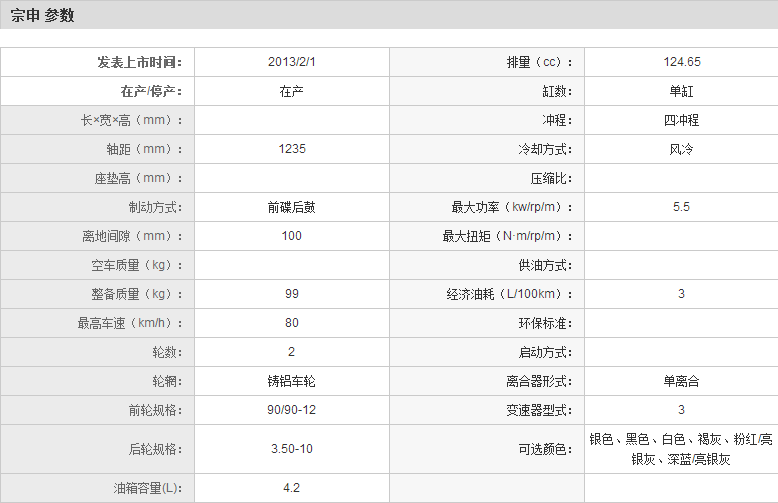Screen dimensions: 778x503
Task: Select the 90/90-12 front tire spec
Action: [x=292, y=410]
